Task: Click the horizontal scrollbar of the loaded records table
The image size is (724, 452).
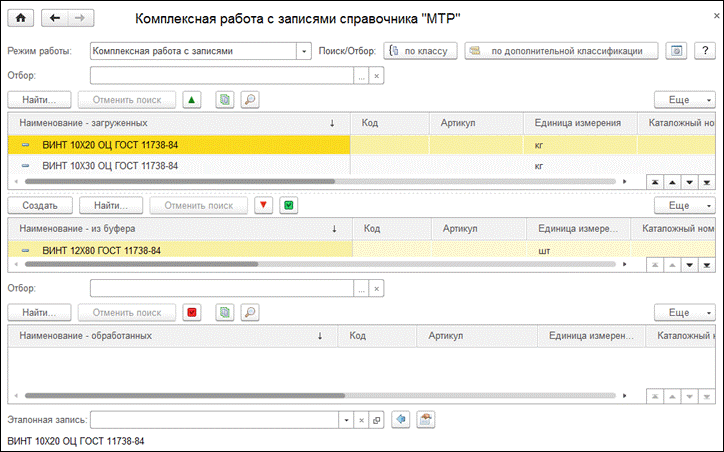Action: [320, 181]
